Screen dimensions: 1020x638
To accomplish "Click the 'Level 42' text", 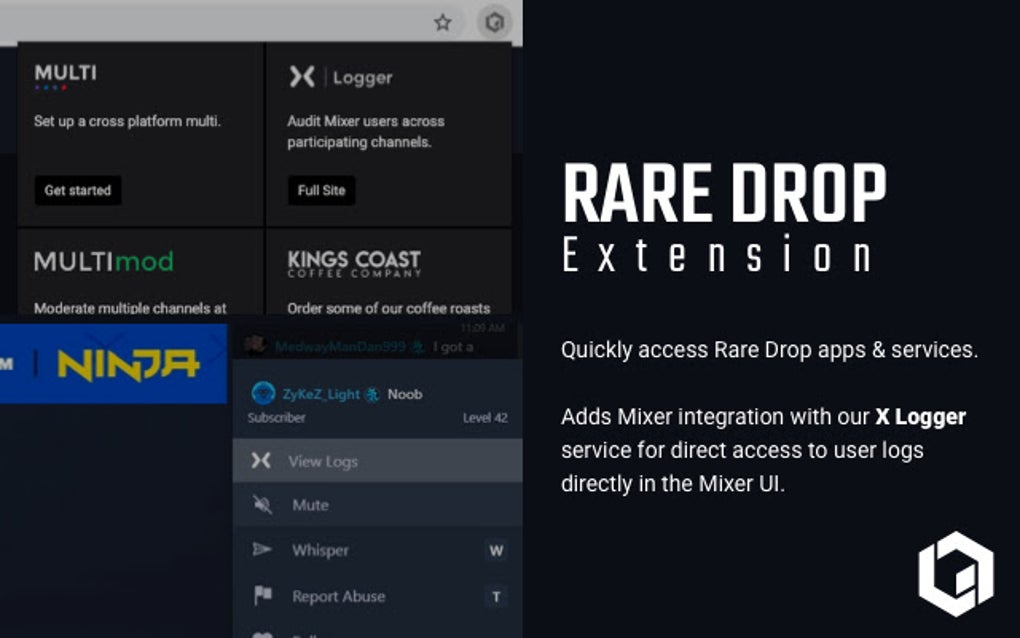I will coord(485,418).
